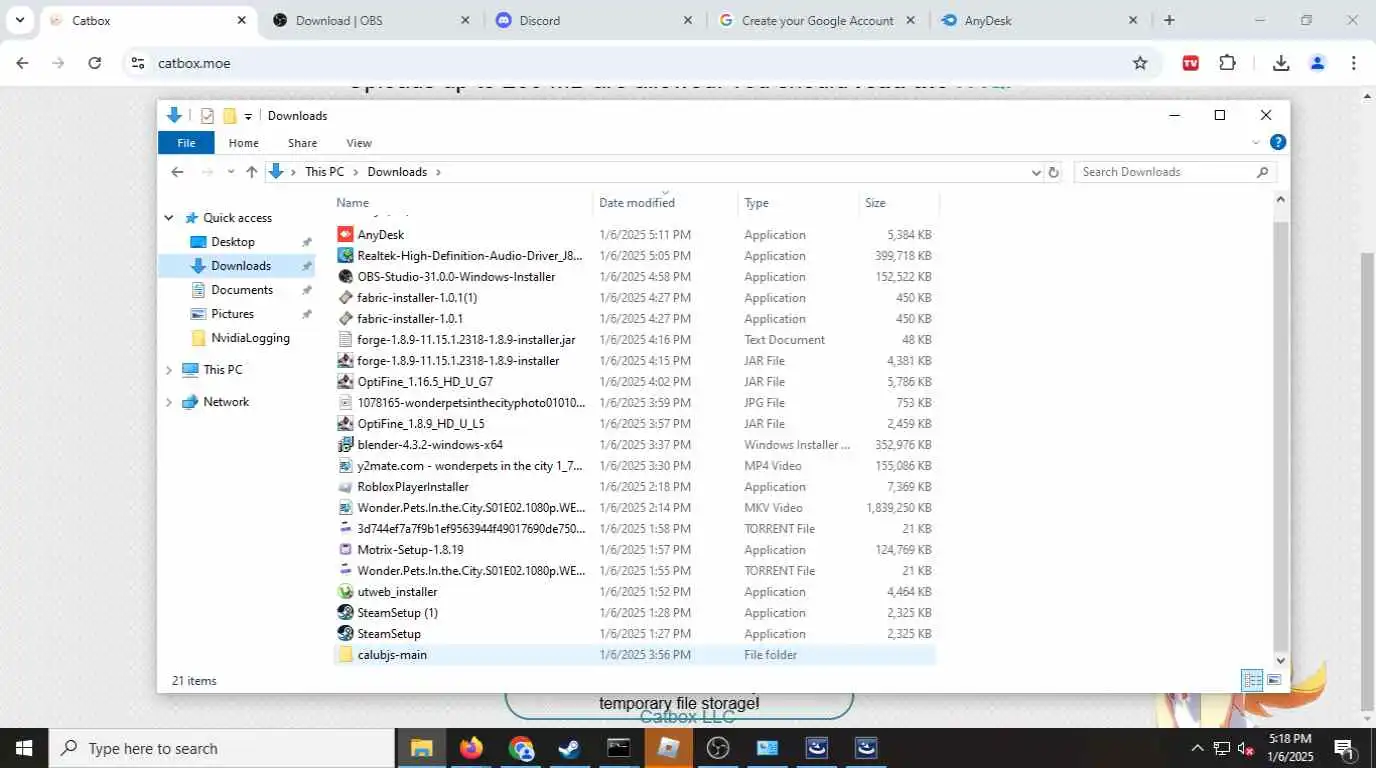Open the address bar history dropdown
This screenshot has width=1376, height=768.
pos(1036,172)
